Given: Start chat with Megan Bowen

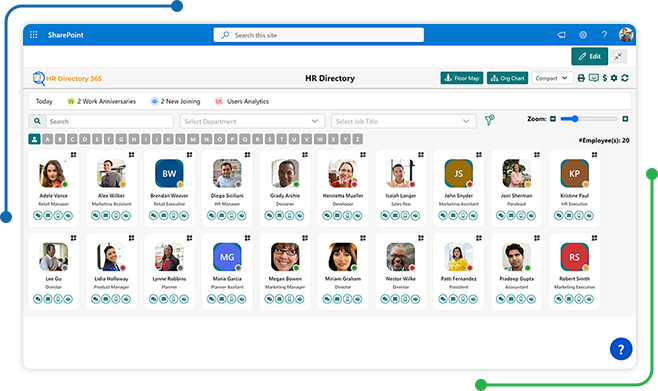Looking at the screenshot, I should [269, 299].
